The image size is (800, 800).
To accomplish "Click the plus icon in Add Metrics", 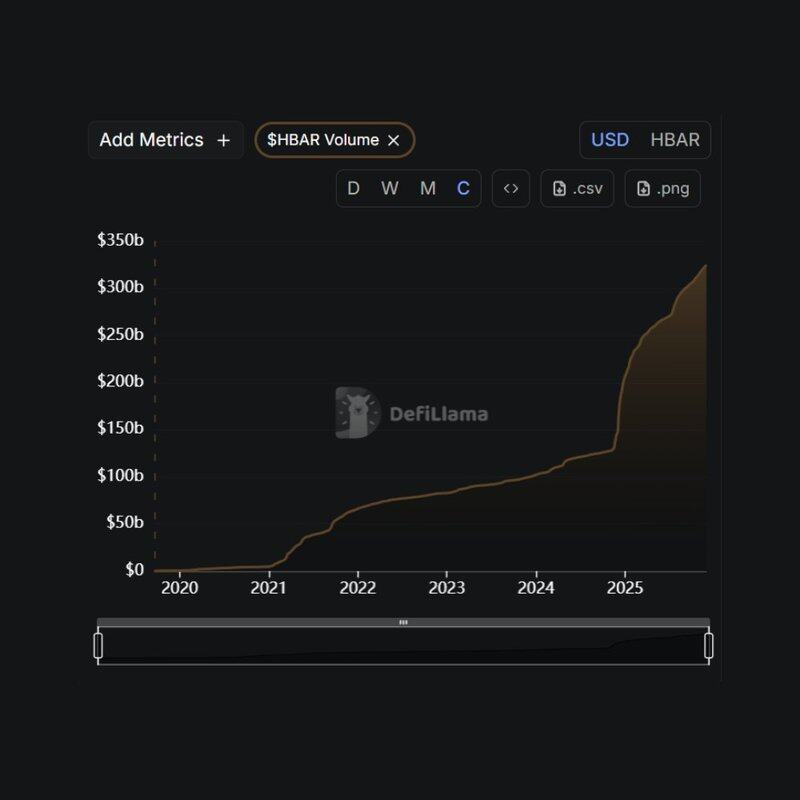I will coord(223,140).
